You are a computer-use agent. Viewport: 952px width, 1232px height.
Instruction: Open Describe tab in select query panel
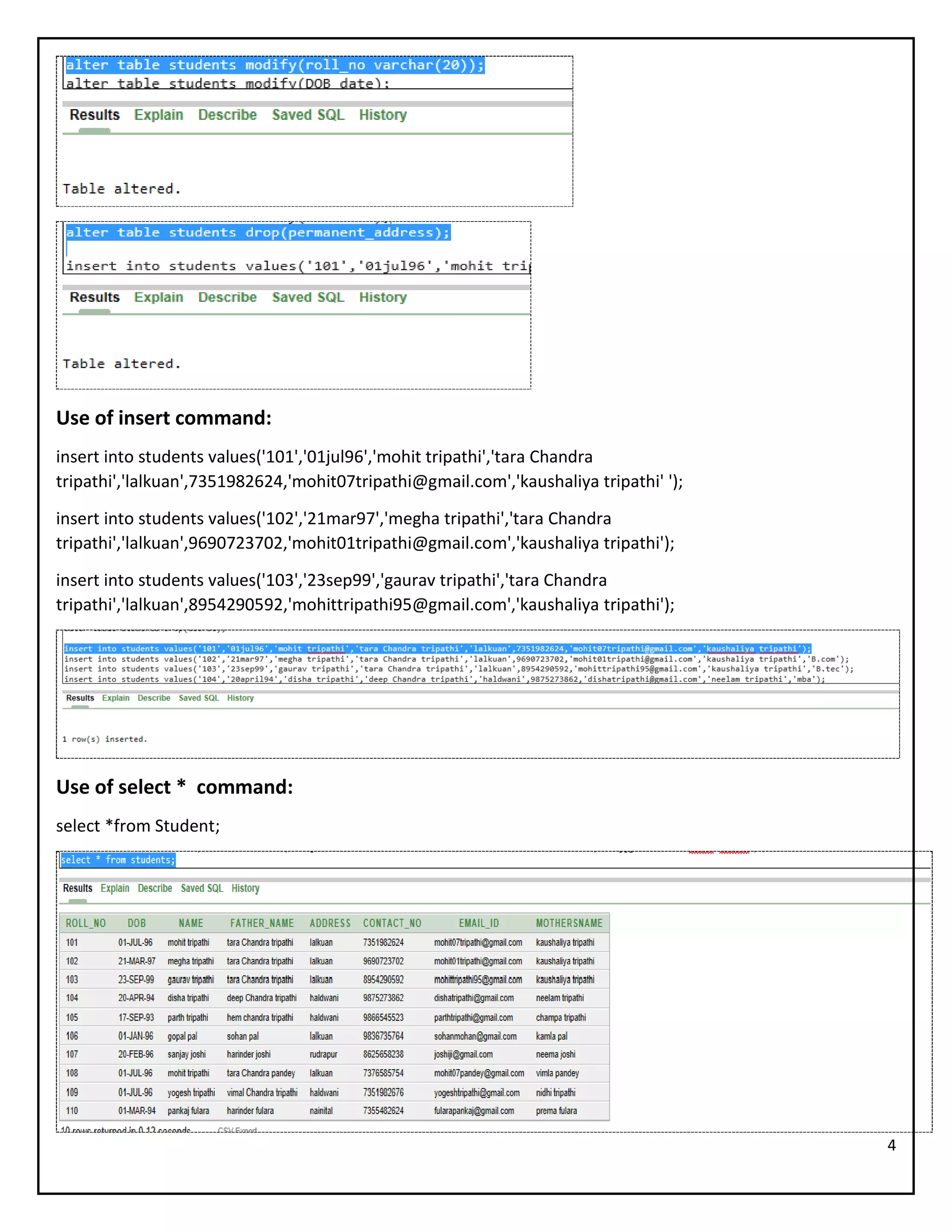pos(154,888)
